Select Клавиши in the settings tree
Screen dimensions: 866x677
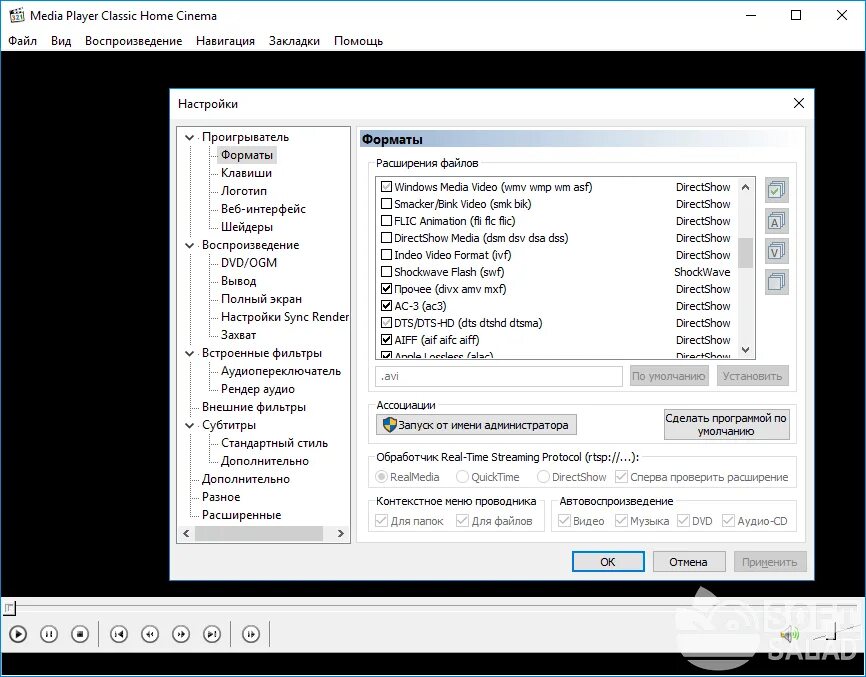pyautogui.click(x=246, y=173)
